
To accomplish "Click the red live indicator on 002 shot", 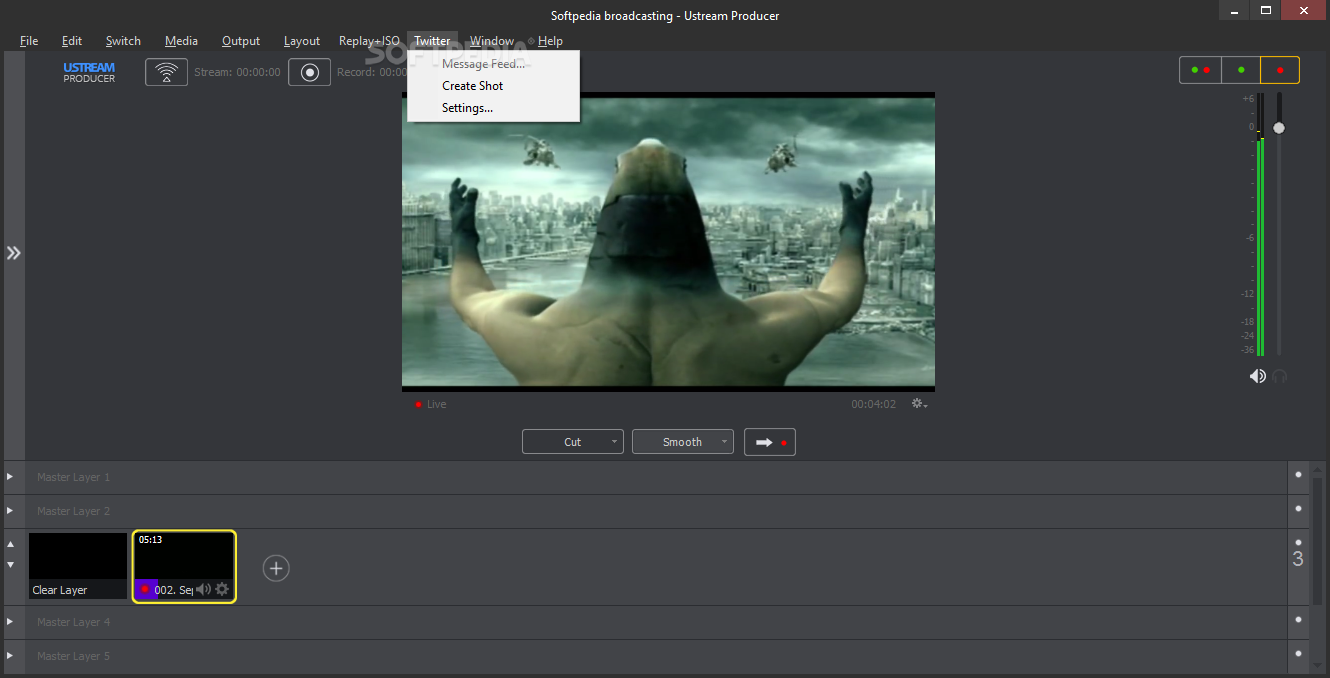I will (145, 589).
